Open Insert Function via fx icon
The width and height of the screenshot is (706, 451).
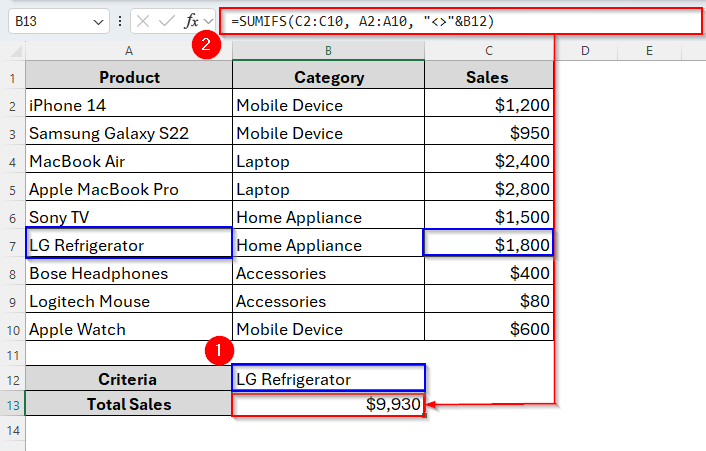pyautogui.click(x=190, y=20)
